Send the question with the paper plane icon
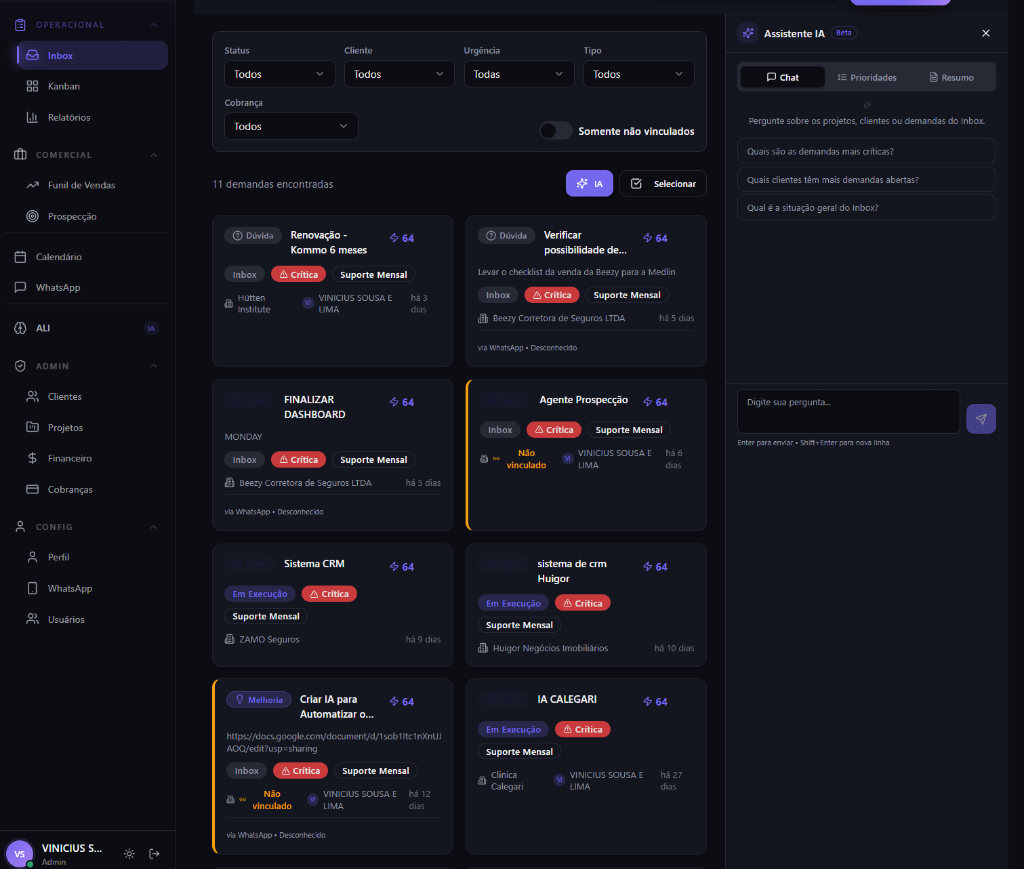 [980, 419]
